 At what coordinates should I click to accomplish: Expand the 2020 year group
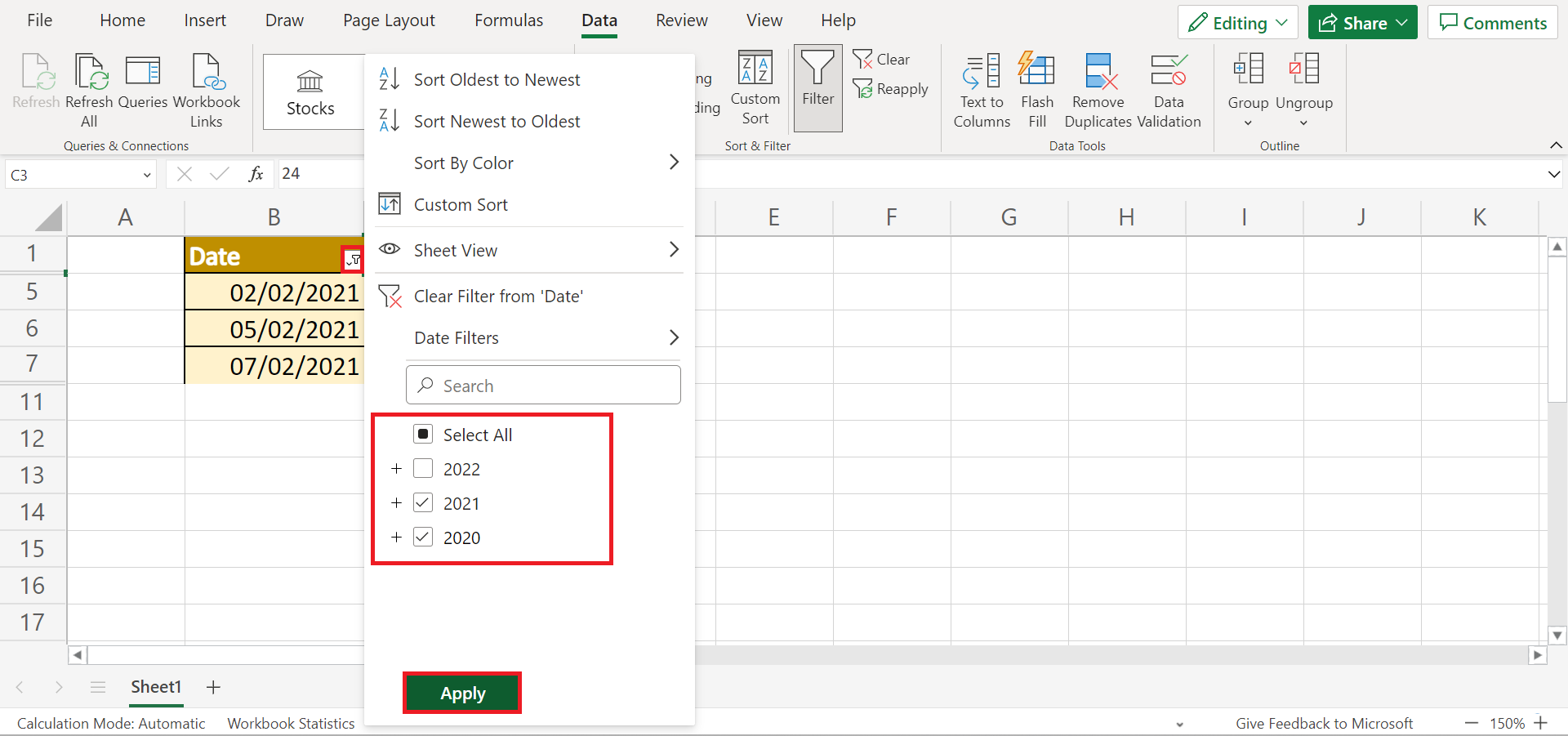397,538
